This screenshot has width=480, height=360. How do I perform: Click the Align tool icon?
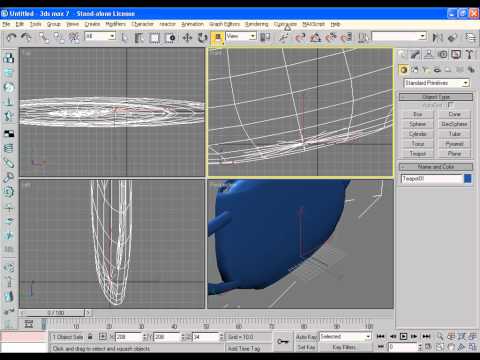tap(452, 37)
